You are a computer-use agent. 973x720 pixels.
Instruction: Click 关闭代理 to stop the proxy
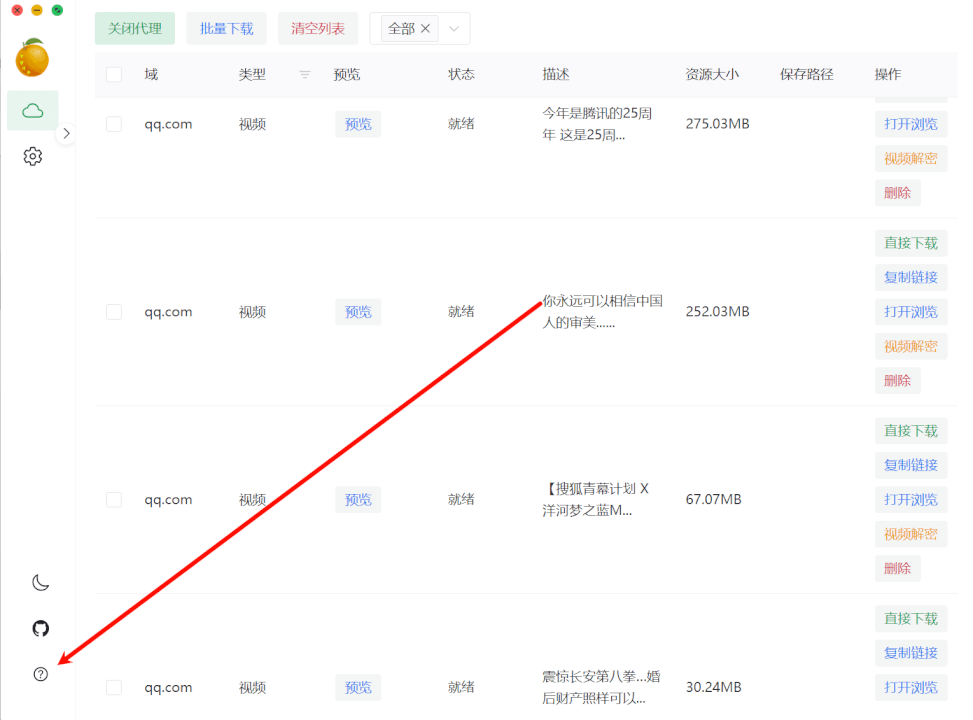(x=135, y=29)
